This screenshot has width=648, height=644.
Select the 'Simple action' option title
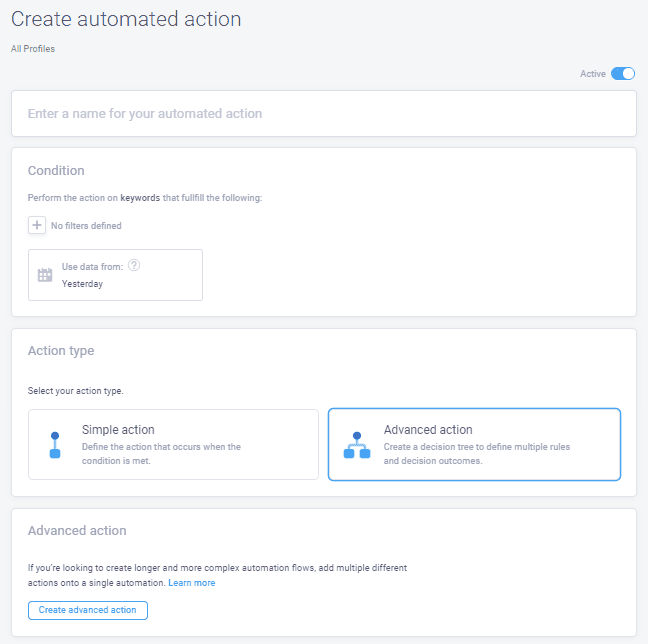118,430
